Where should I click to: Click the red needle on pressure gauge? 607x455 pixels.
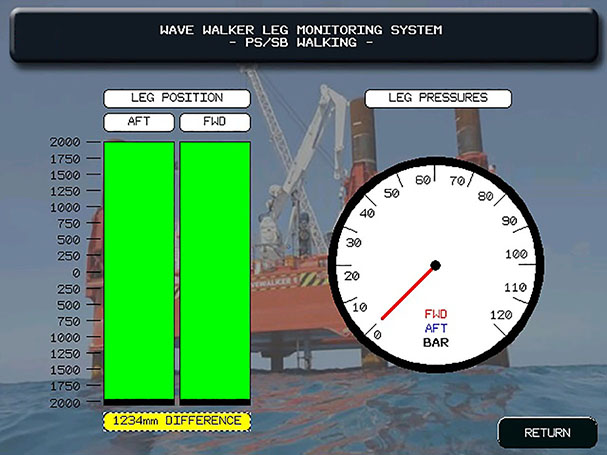pyautogui.click(x=407, y=293)
